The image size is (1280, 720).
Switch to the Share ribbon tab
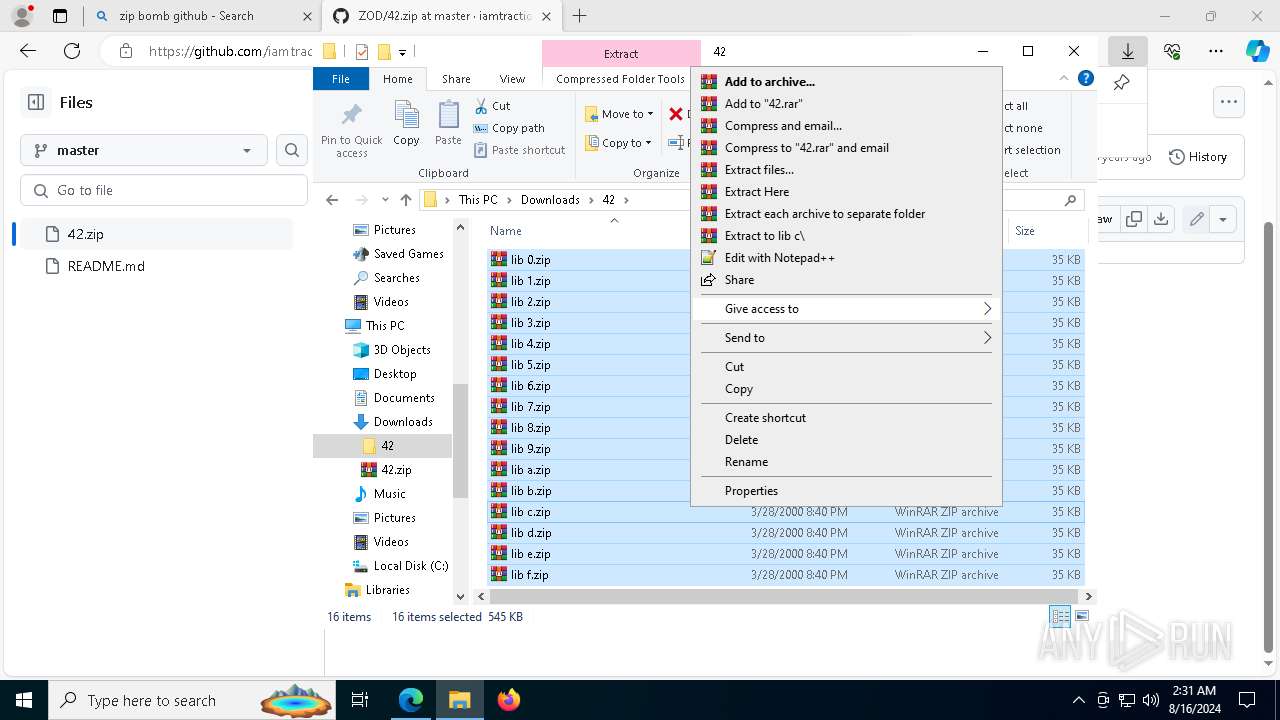coord(456,79)
